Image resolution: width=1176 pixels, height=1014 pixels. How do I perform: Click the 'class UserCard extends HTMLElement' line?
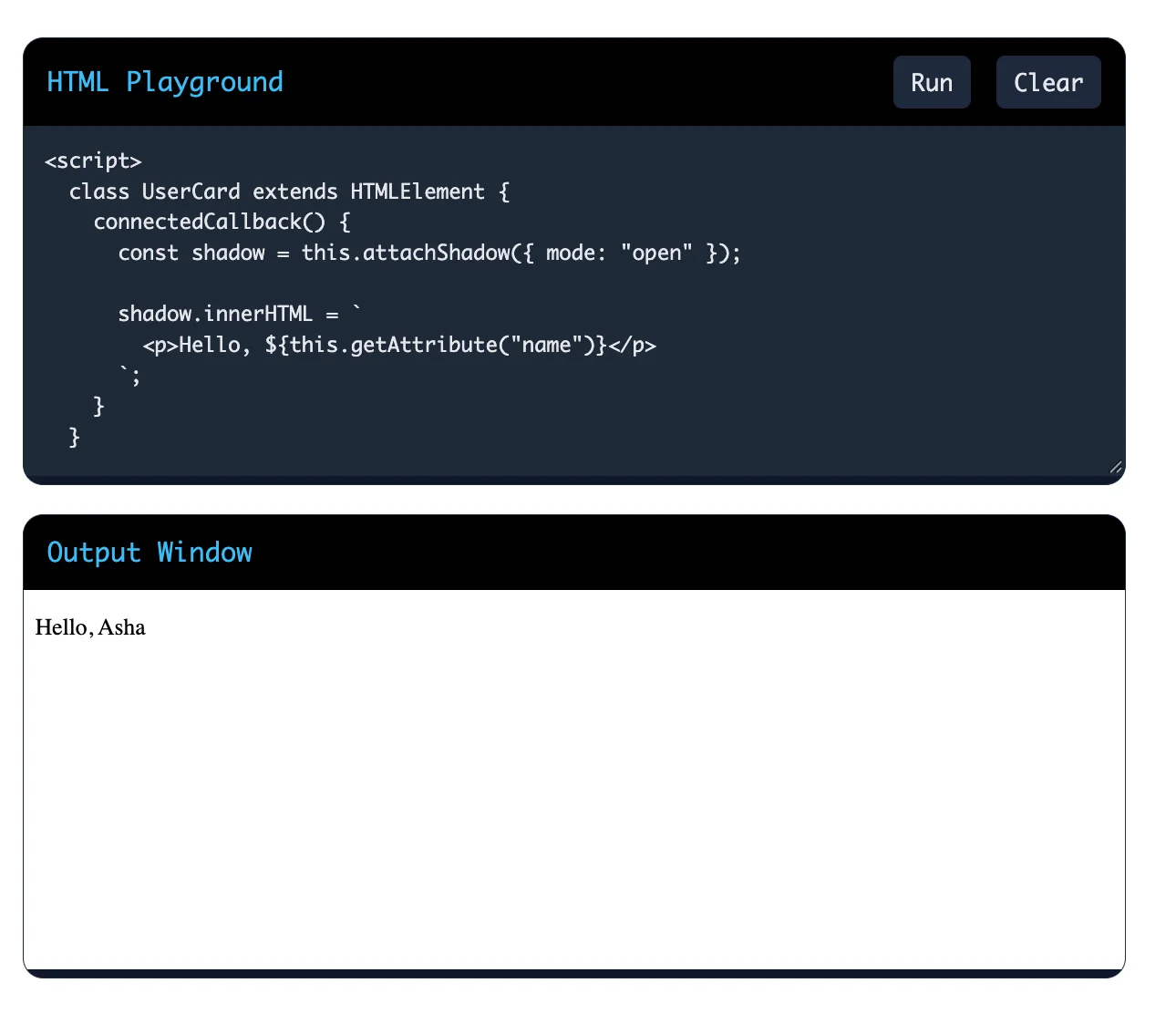pyautogui.click(x=289, y=191)
